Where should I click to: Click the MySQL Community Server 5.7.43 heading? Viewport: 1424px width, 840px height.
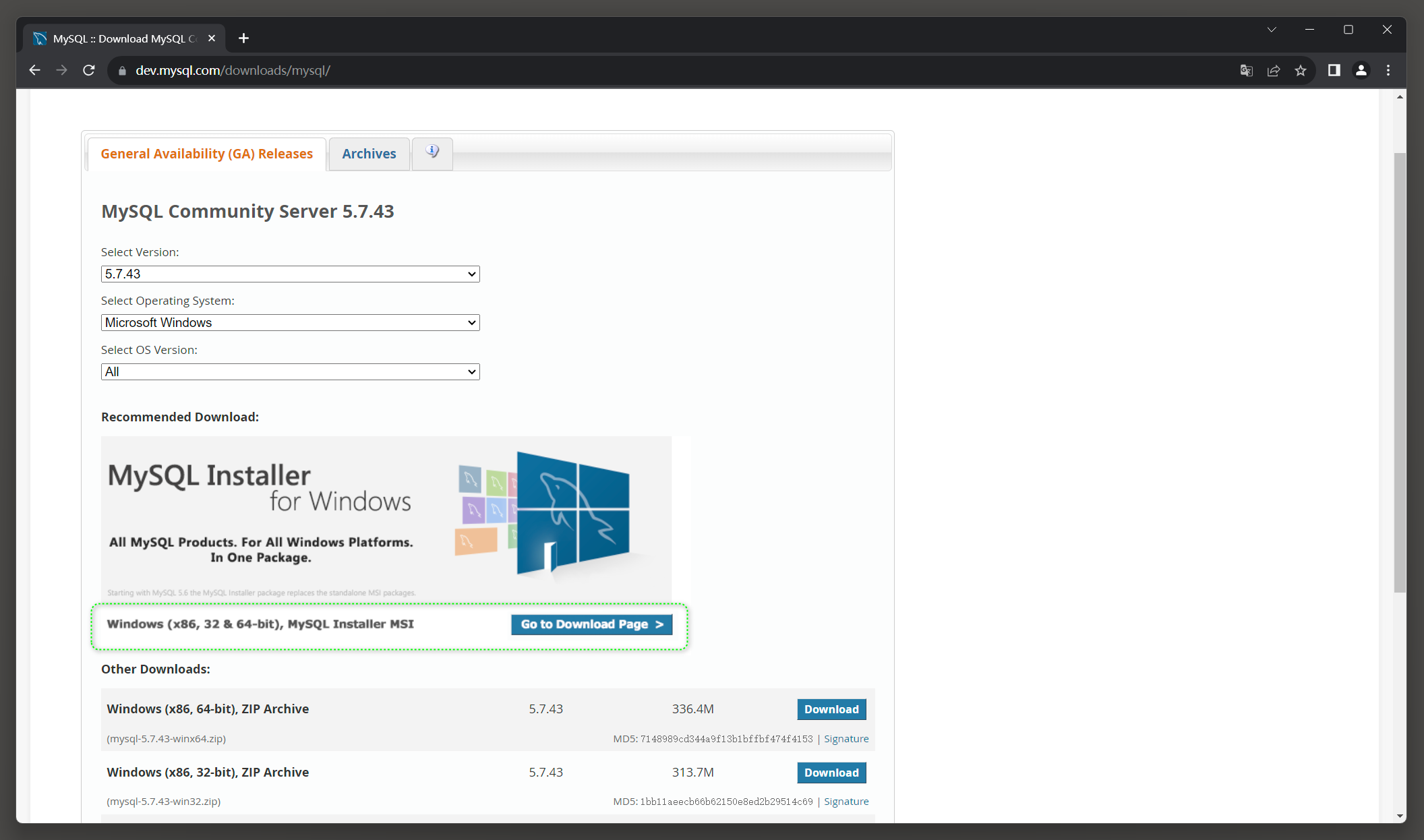pos(247,211)
